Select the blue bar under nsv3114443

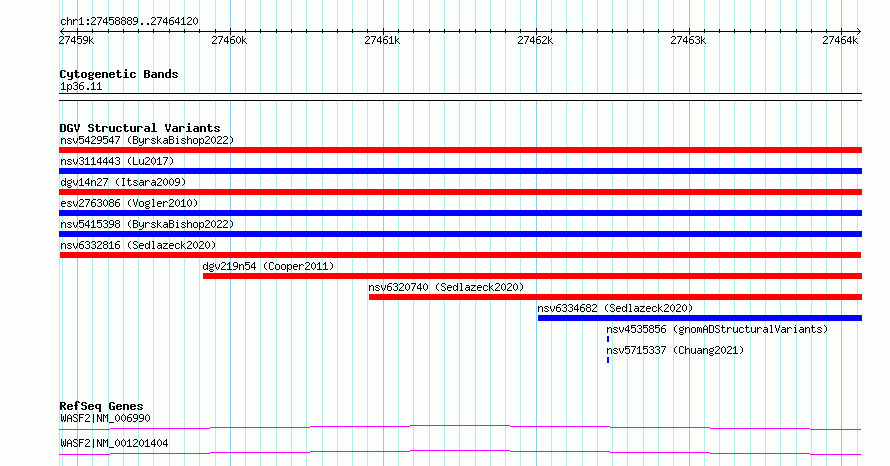pos(460,171)
